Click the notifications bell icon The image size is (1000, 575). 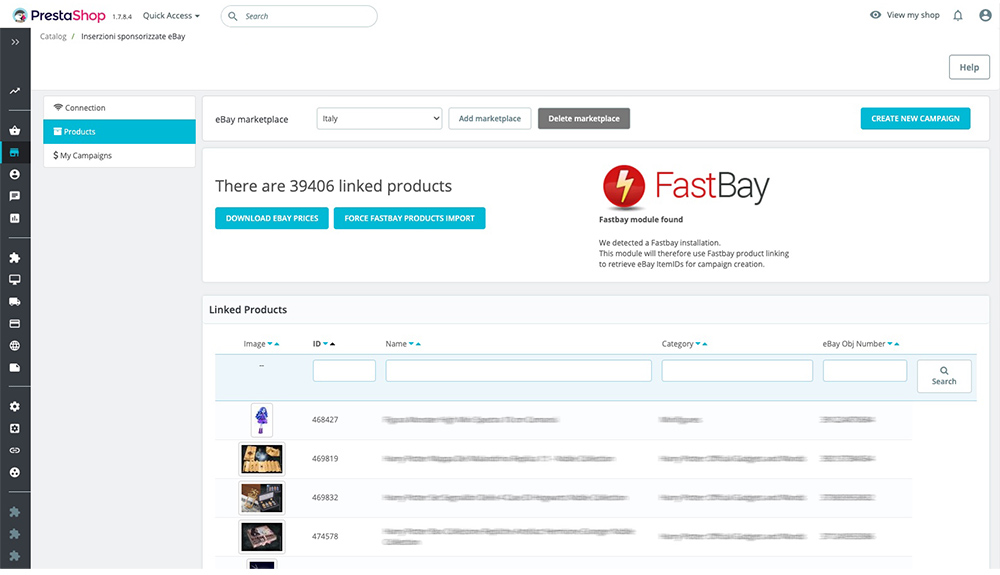958,15
